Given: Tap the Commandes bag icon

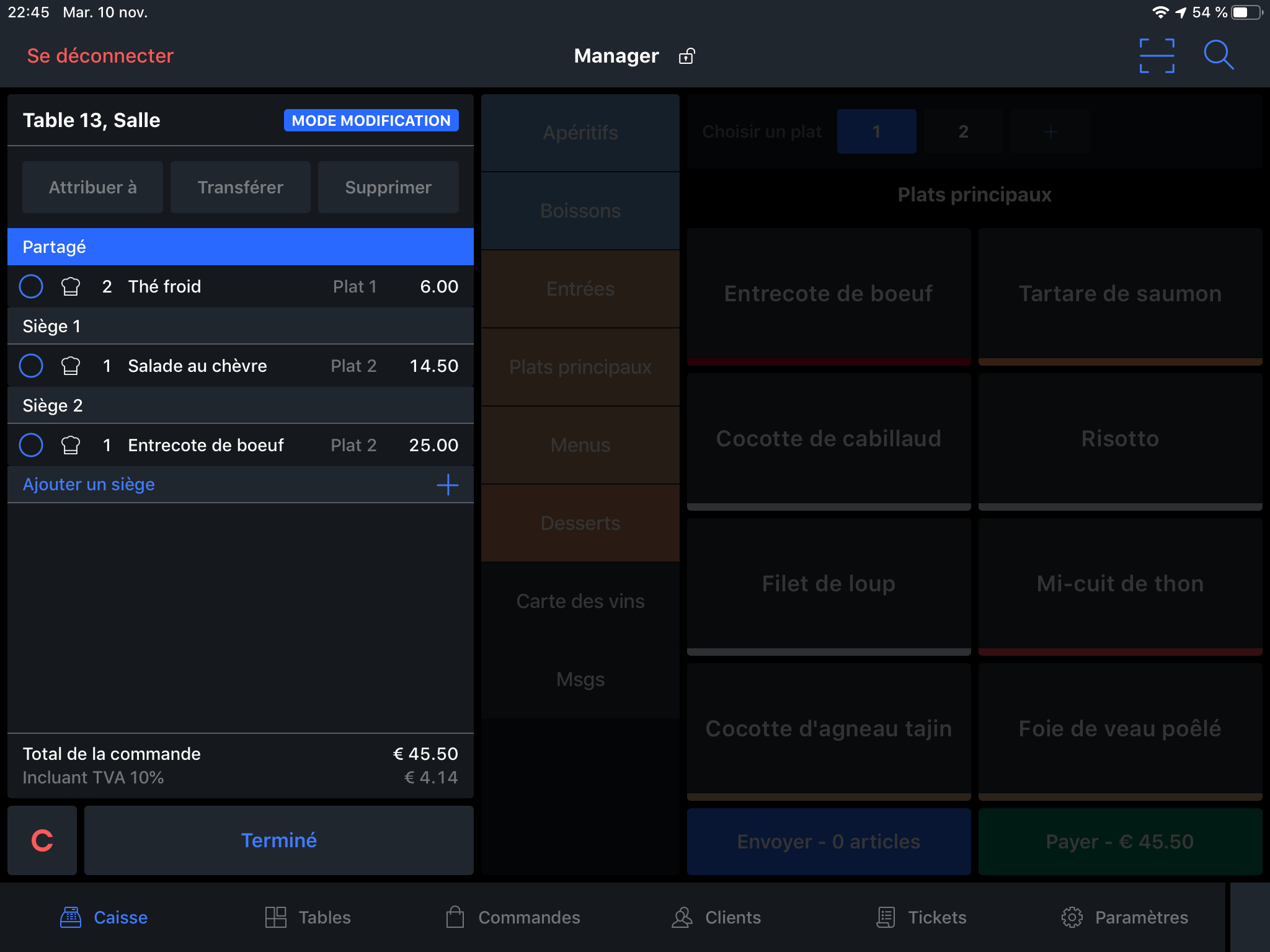Looking at the screenshot, I should pos(455,917).
